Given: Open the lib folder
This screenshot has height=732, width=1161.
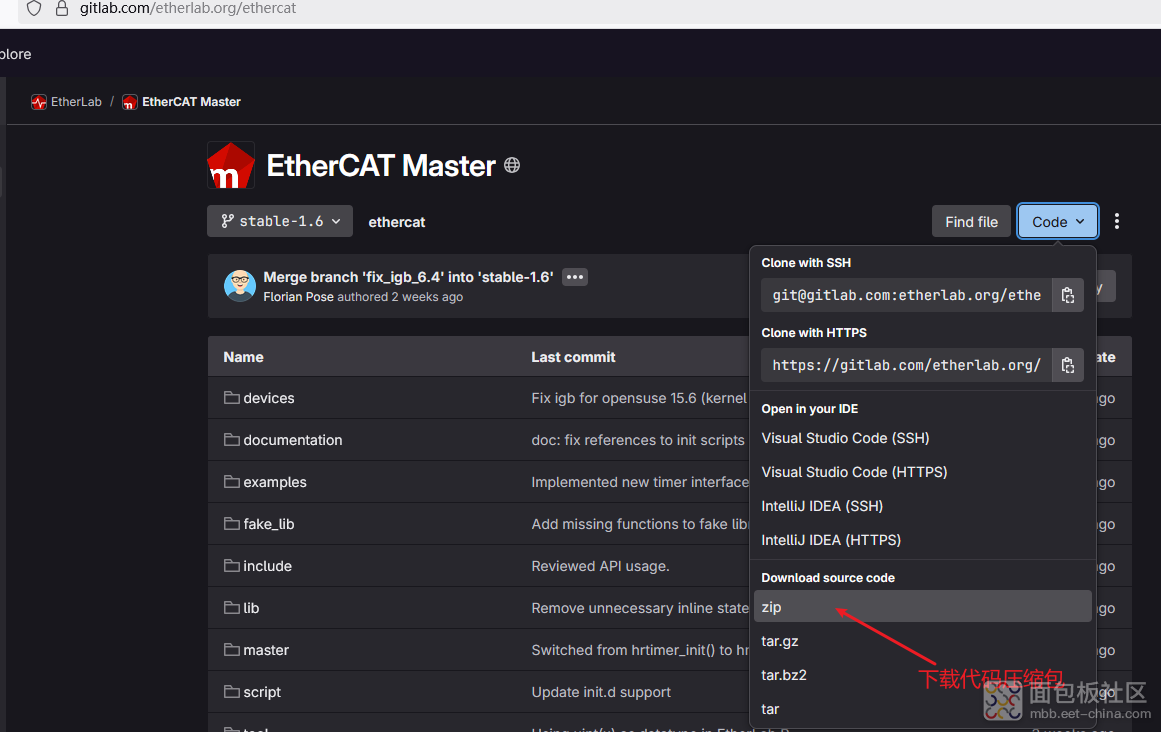Looking at the screenshot, I should click(x=251, y=608).
